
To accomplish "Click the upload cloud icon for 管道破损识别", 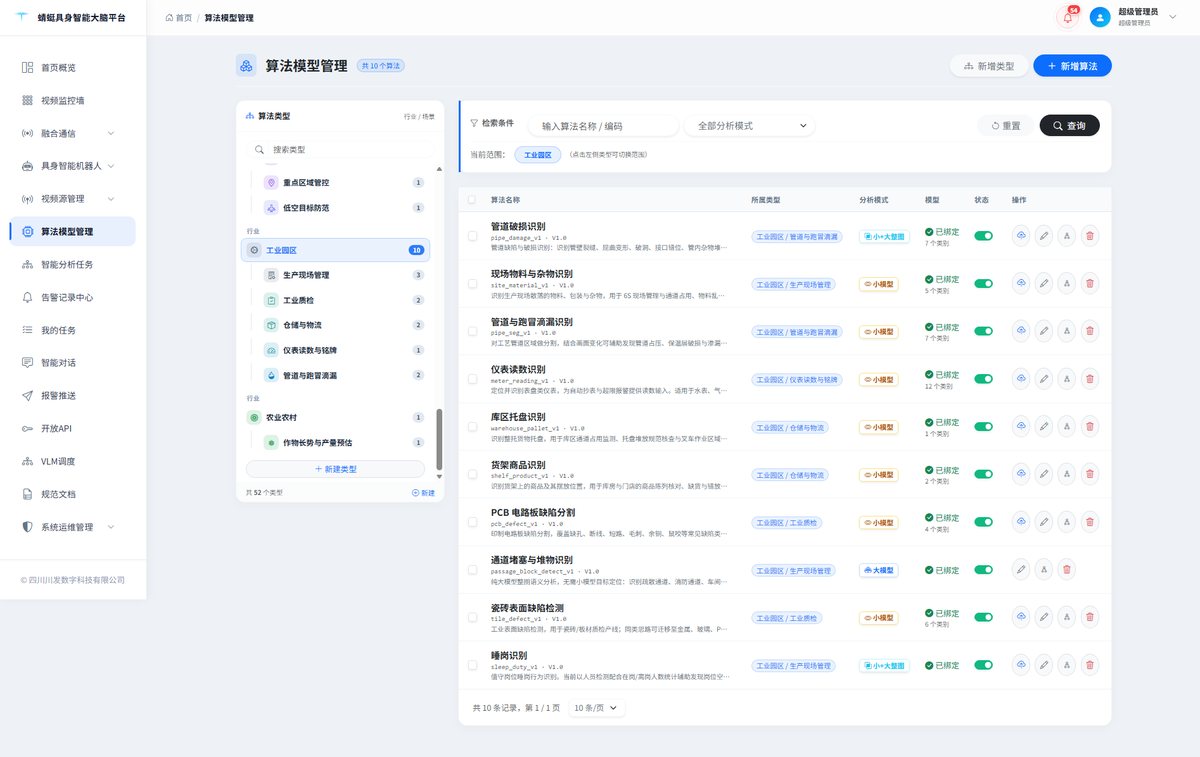I will pos(1021,236).
